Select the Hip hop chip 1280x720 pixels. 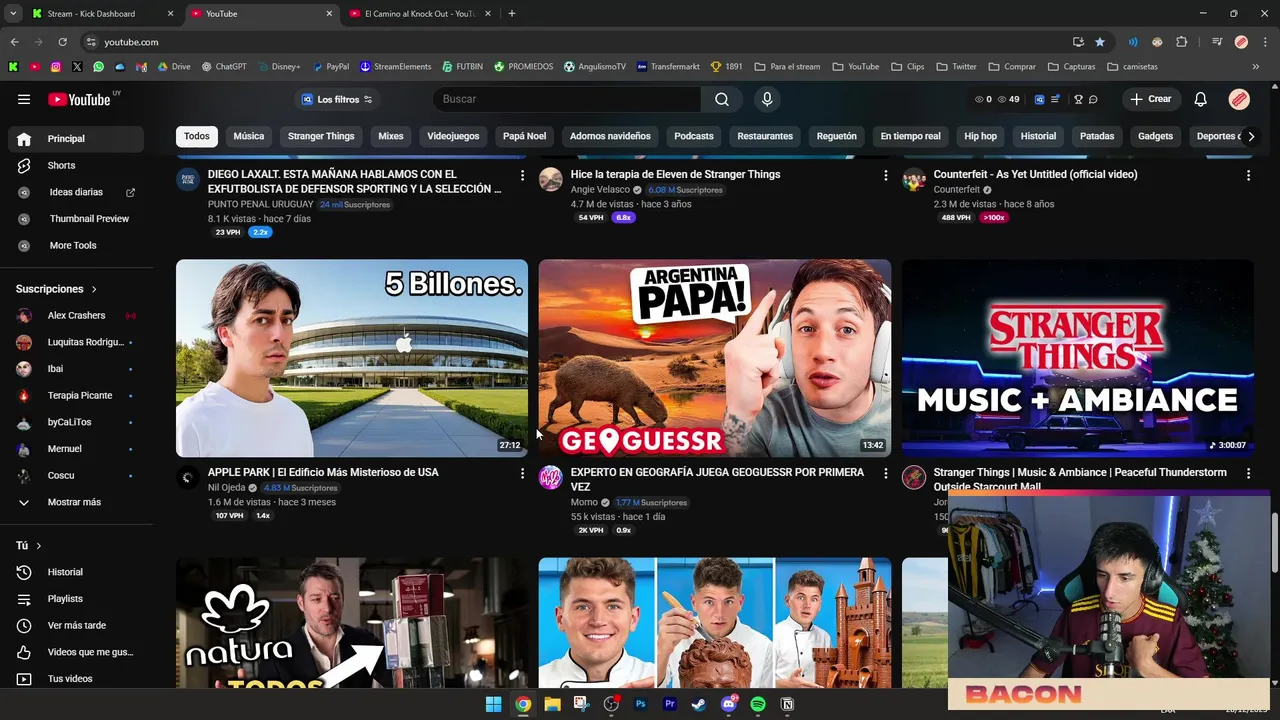(x=980, y=136)
